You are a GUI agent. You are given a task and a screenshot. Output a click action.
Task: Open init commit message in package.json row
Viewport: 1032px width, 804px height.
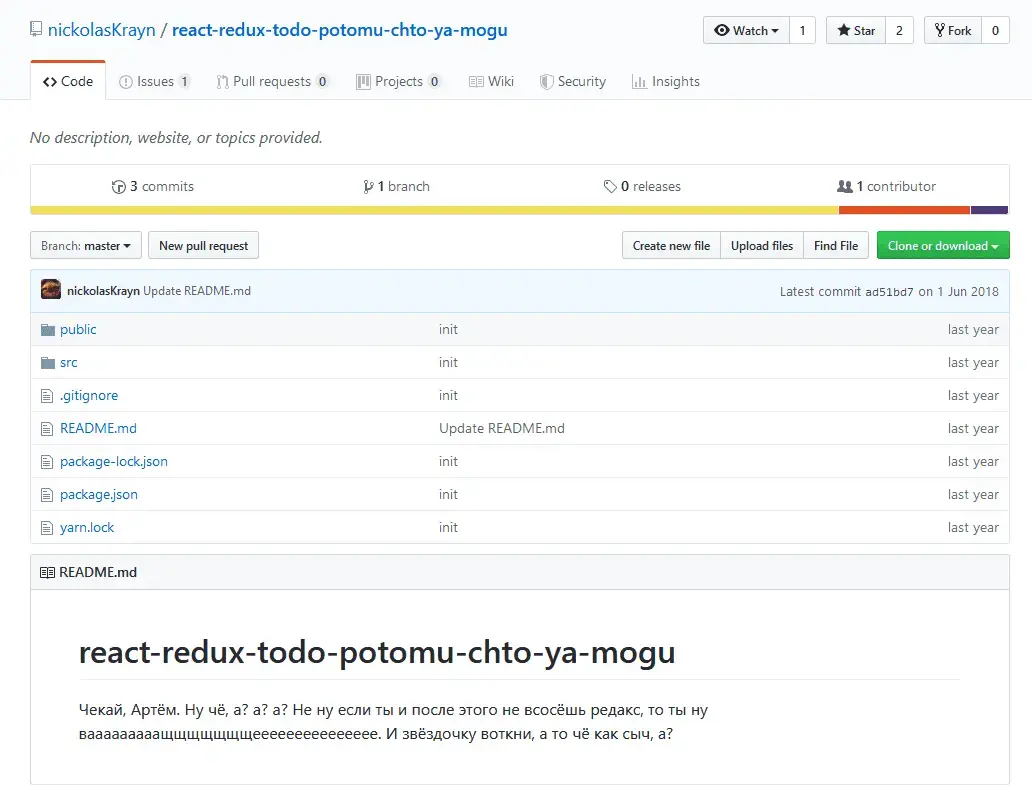click(x=448, y=494)
